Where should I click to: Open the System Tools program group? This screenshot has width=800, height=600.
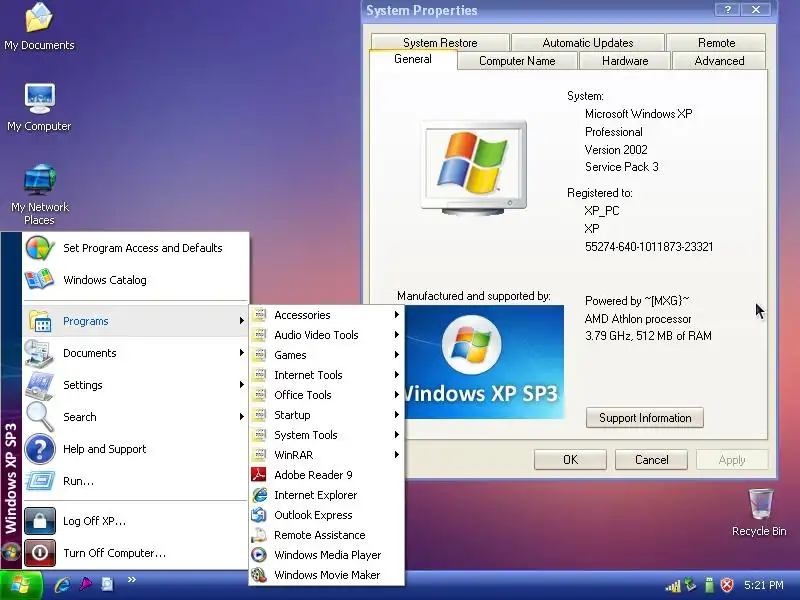[x=327, y=435]
